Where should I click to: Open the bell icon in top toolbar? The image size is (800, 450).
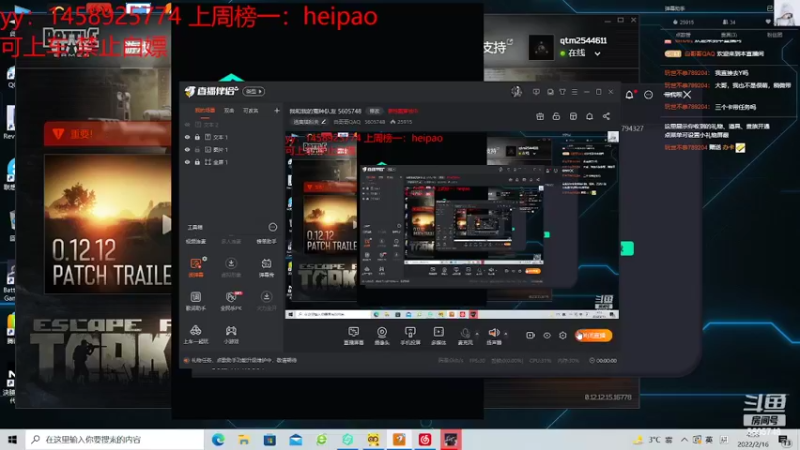point(589,116)
